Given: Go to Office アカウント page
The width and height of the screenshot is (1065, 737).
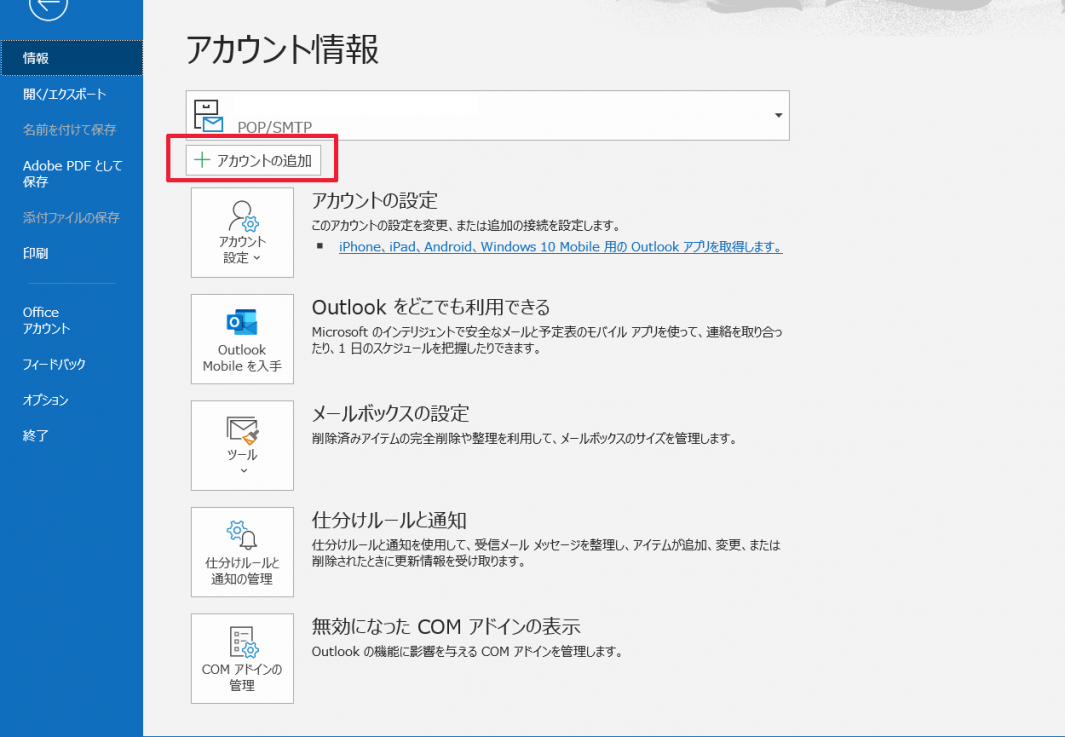Looking at the screenshot, I should pos(47,320).
